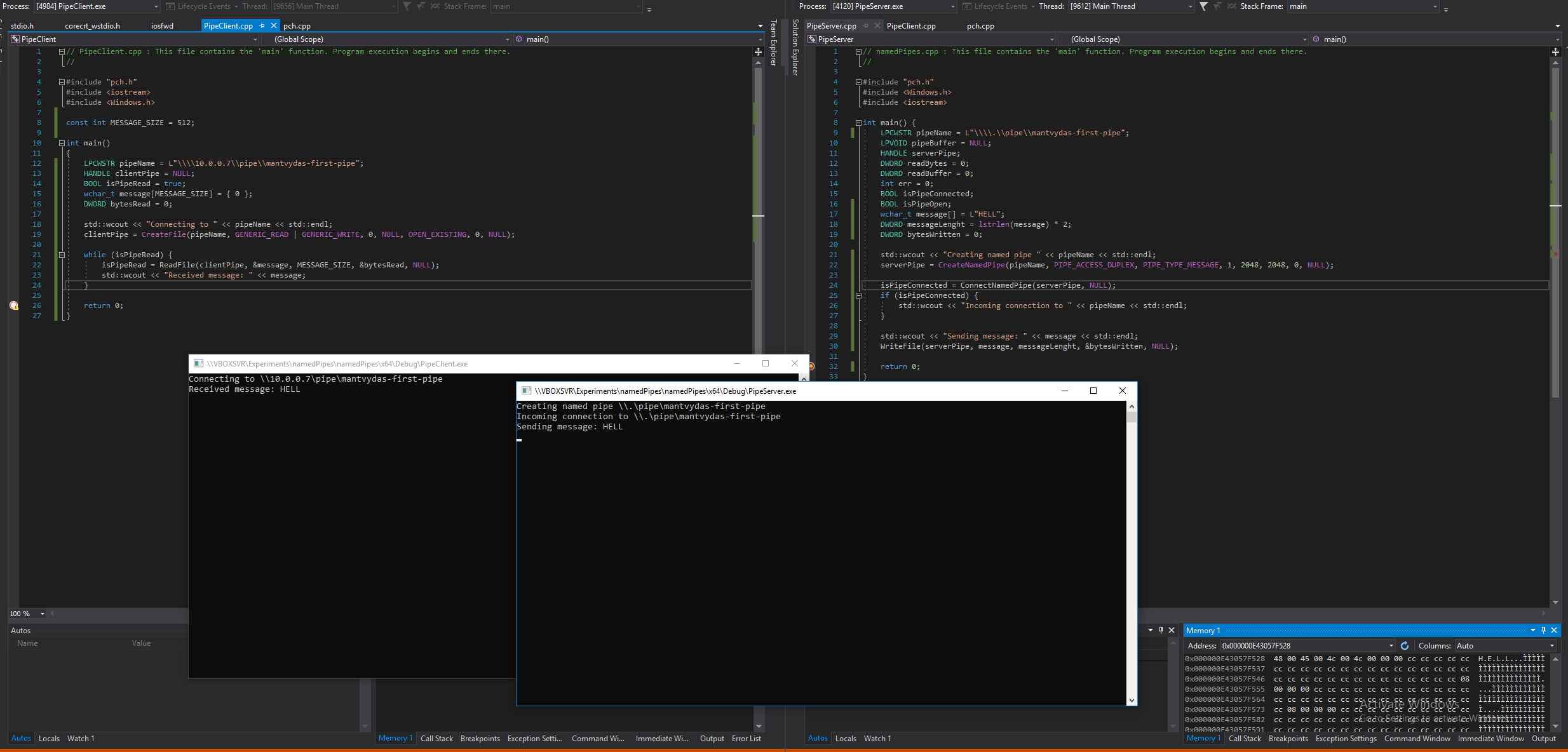Click the PipeServer console vertical scrollbar thumb
Screen dimensions: 1568x752
[x=1132, y=417]
